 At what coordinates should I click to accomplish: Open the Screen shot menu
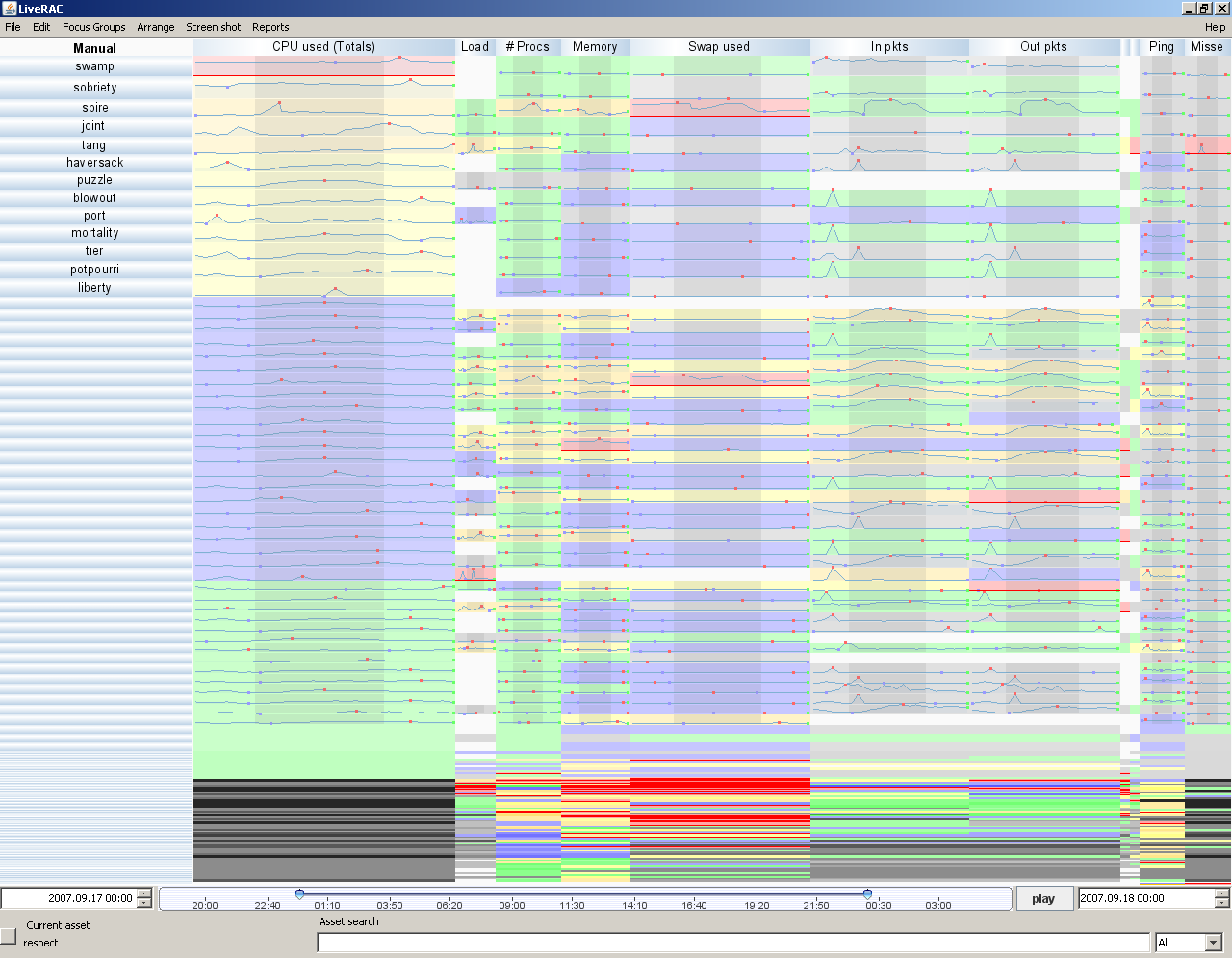214,27
